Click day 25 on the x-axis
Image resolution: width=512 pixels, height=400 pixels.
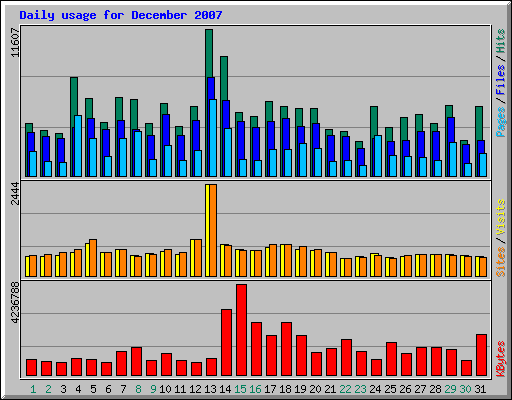tap(390, 389)
